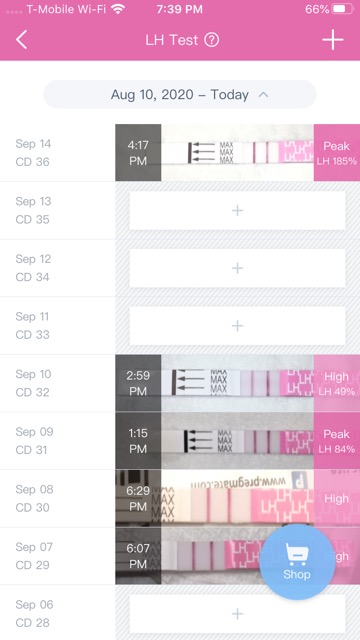Open Sep 14 test strip photo
The width and height of the screenshot is (360, 640).
click(237, 153)
